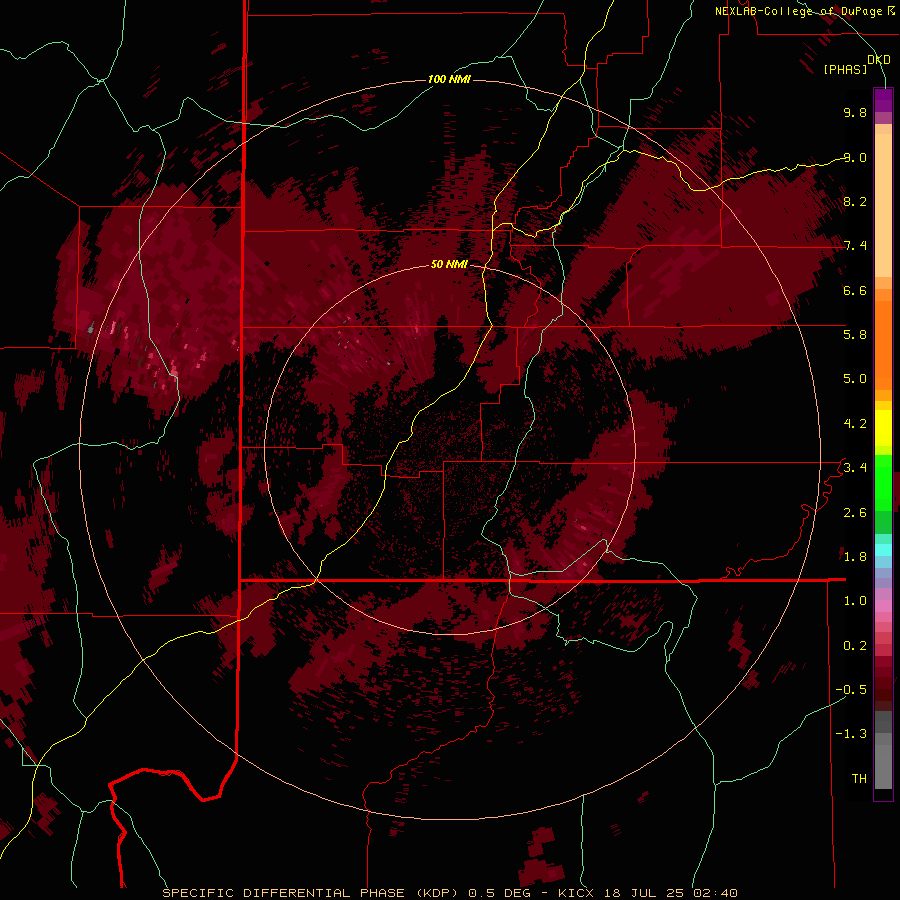Click the 9.0 value on the scale
This screenshot has width=900, height=900.
pos(855,157)
